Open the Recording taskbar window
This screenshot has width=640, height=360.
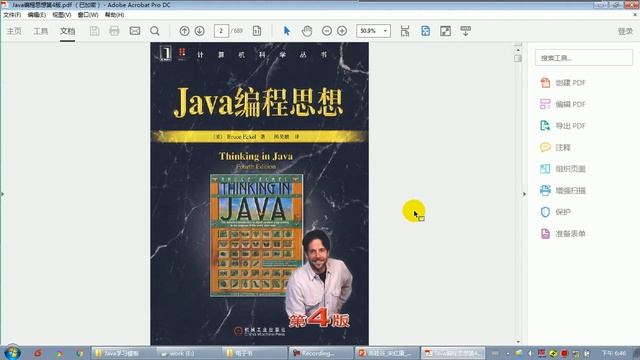pos(321,353)
